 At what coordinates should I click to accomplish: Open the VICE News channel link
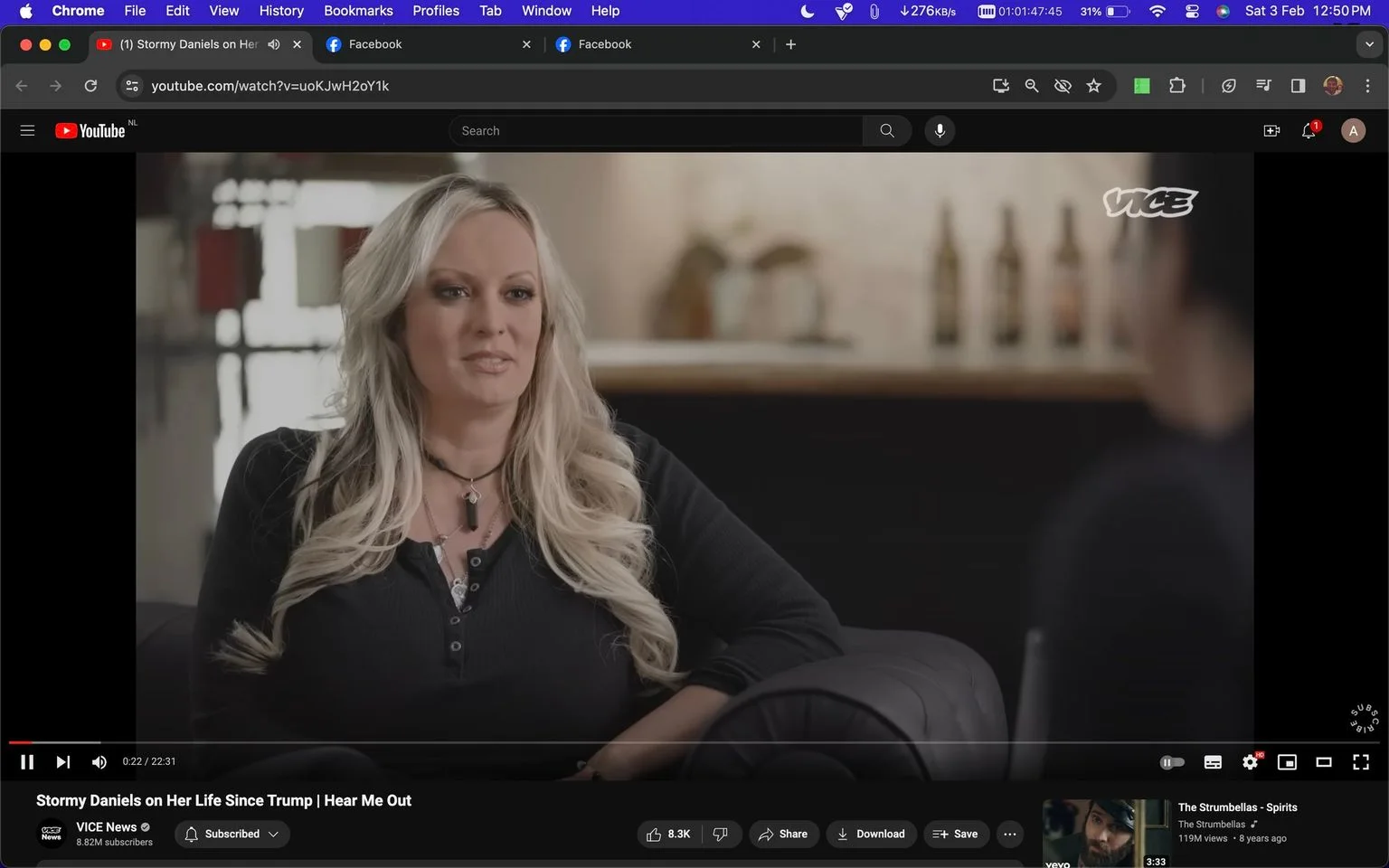[x=106, y=826]
